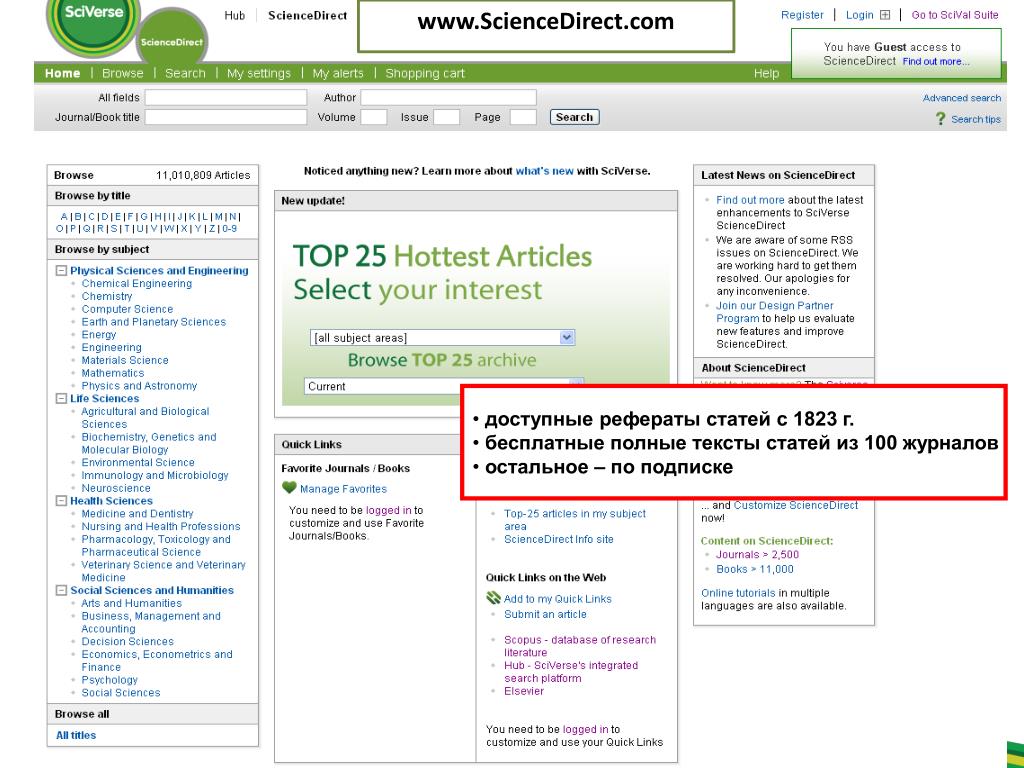Open Environmental Science subject
Screen dimensions: 1024x768
138,462
